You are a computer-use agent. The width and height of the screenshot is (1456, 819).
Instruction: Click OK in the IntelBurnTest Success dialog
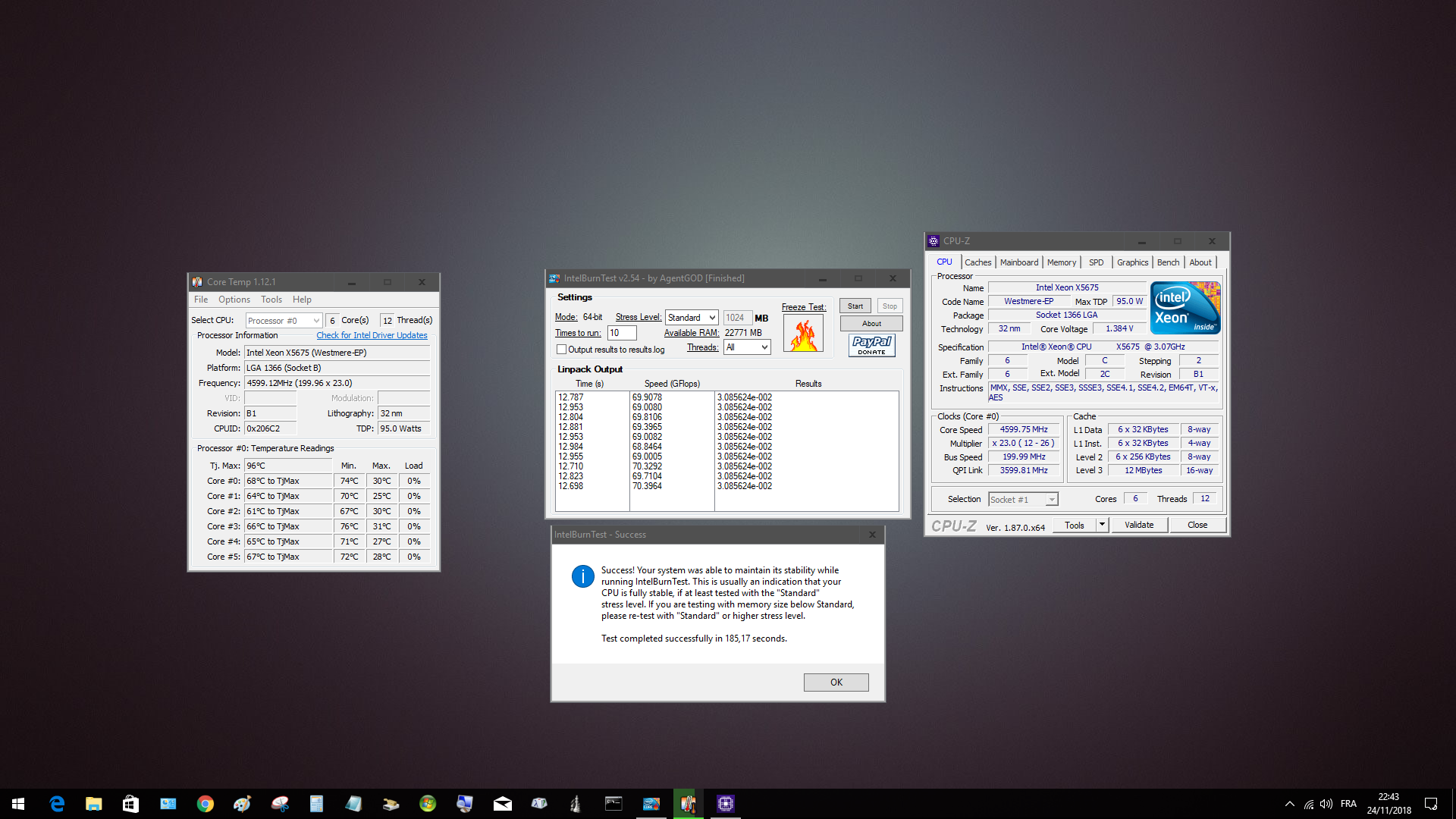click(836, 682)
